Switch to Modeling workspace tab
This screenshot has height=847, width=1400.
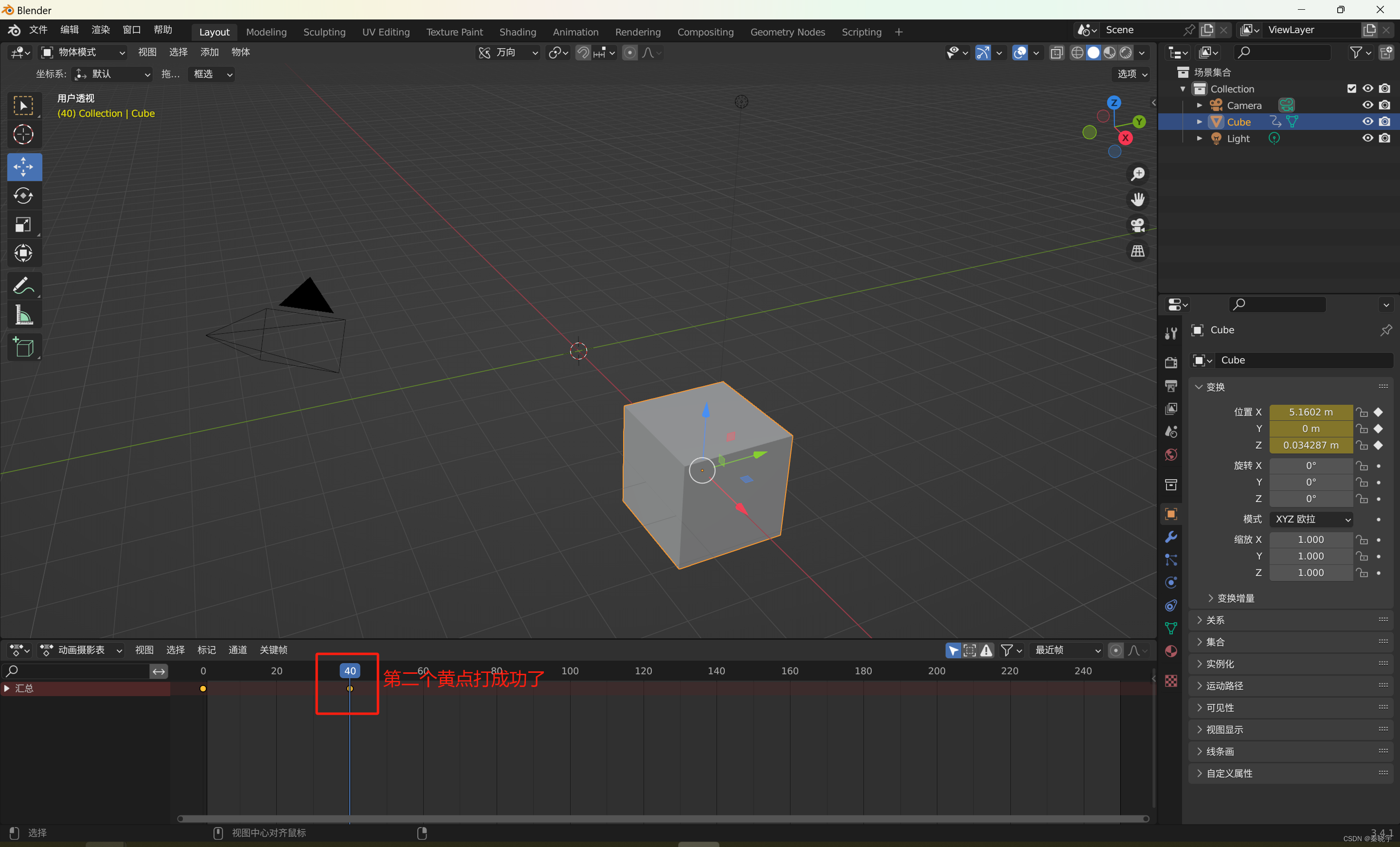[265, 30]
